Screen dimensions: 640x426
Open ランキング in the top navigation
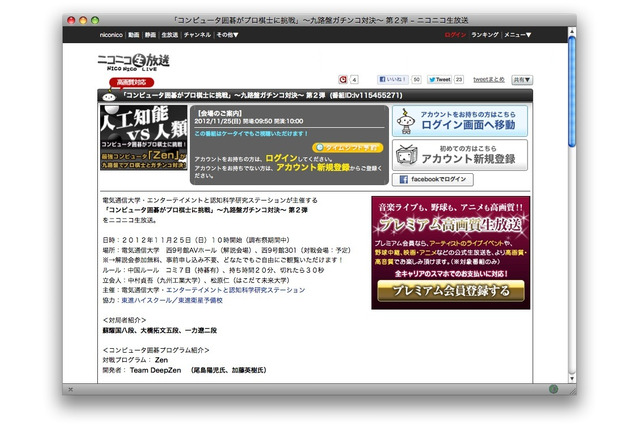click(x=484, y=35)
